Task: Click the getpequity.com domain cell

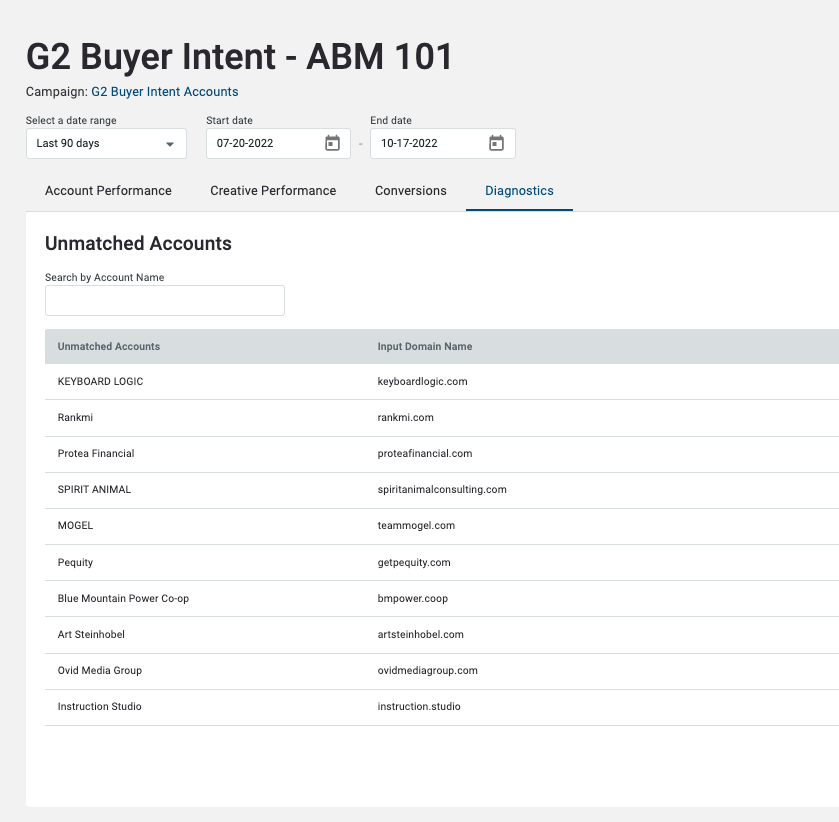Action: (414, 562)
